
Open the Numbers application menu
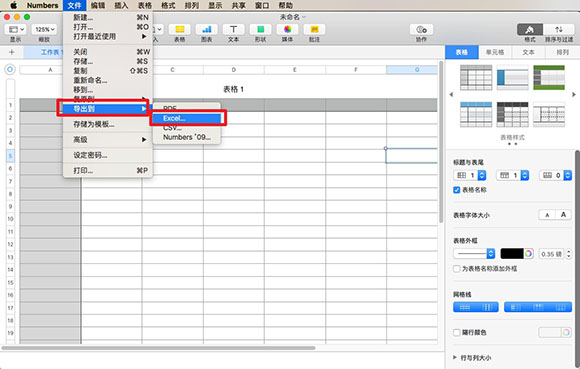(43, 5)
